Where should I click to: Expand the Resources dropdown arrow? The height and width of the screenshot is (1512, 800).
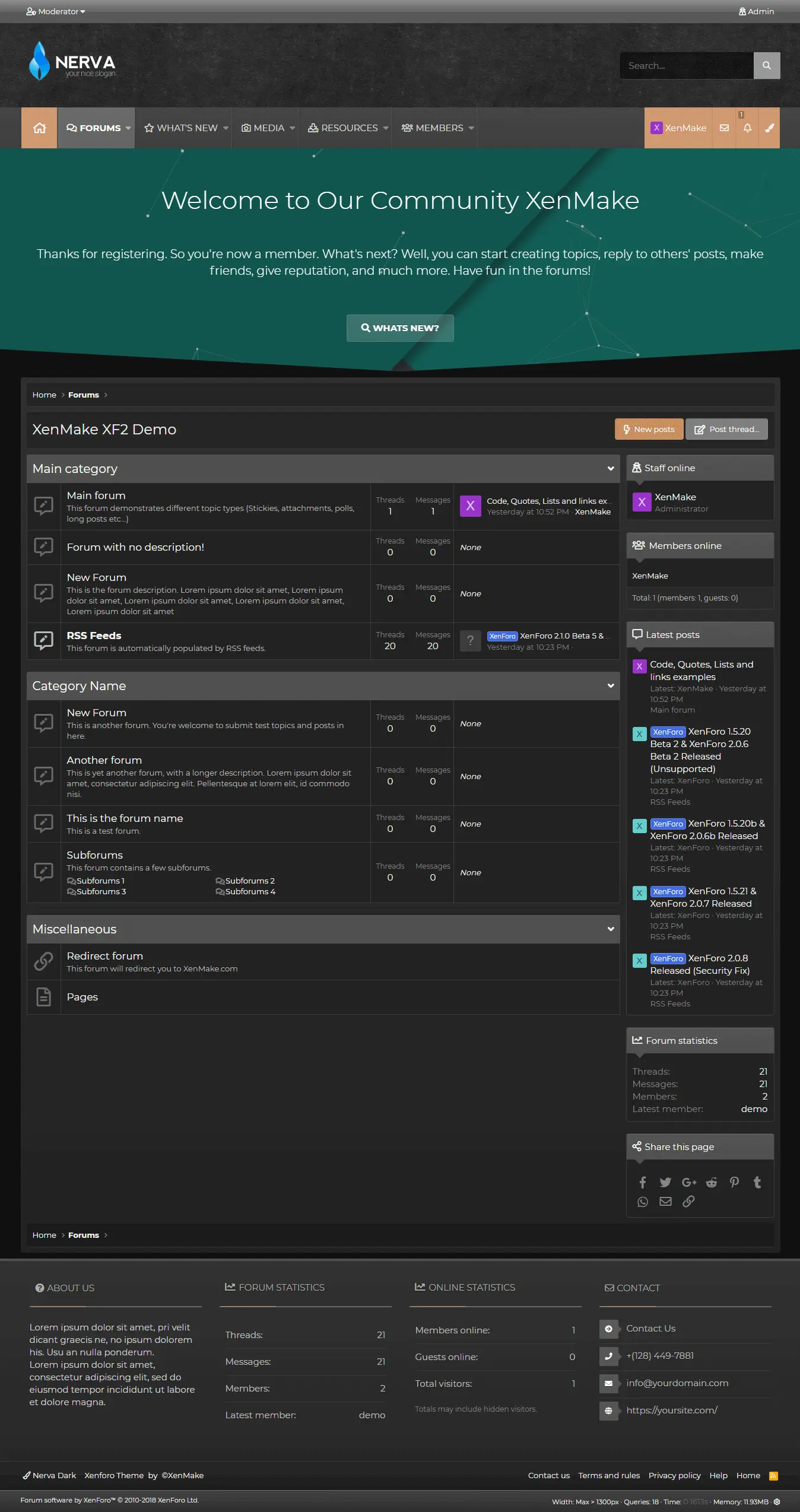pos(386,128)
